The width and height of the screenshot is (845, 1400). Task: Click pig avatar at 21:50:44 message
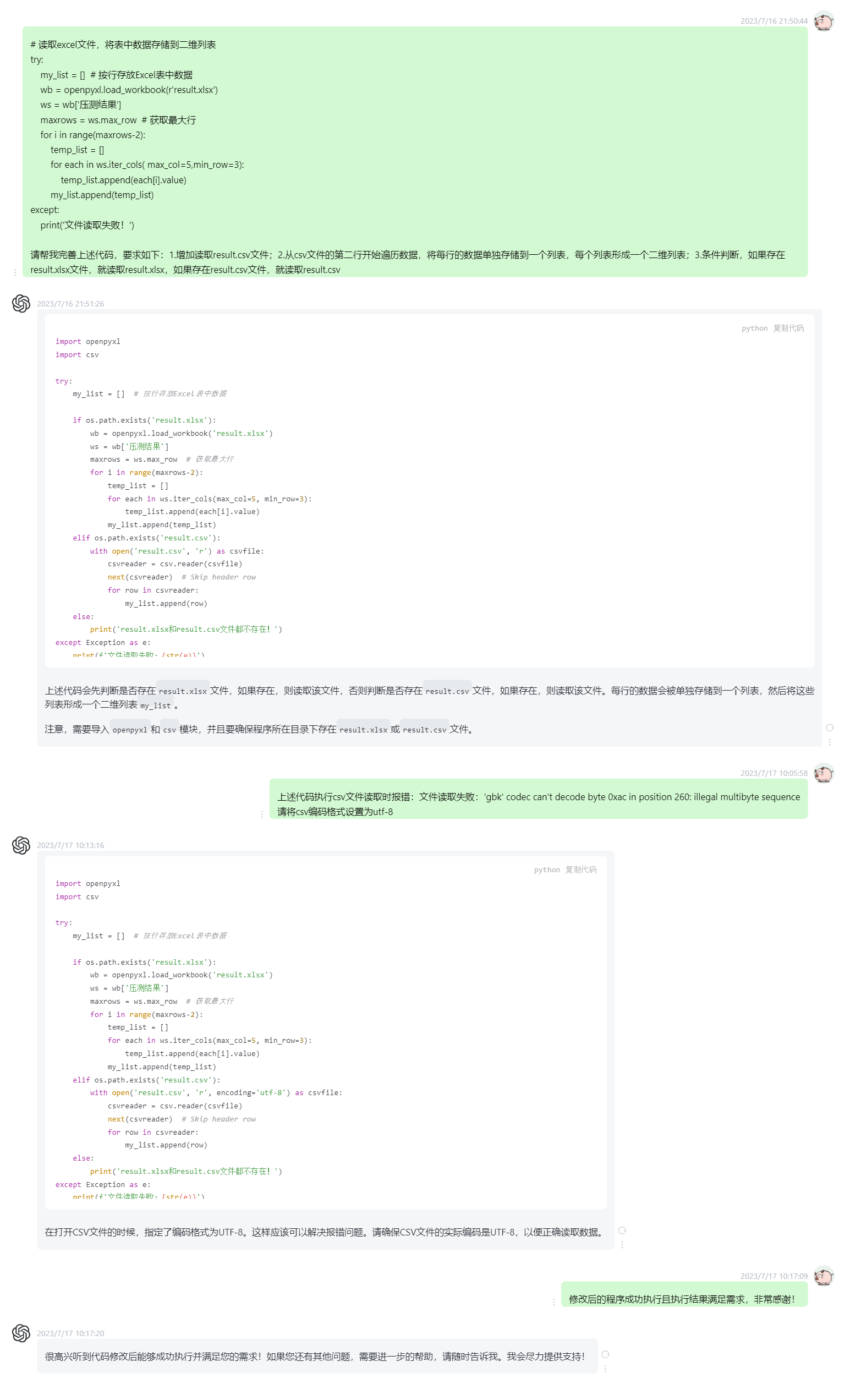pyautogui.click(x=823, y=21)
